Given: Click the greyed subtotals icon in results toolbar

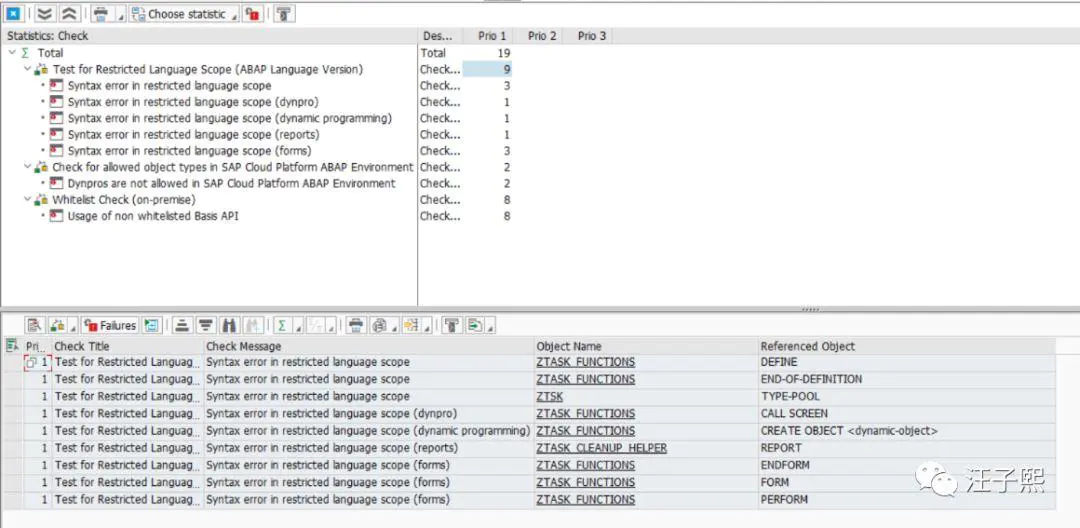Looking at the screenshot, I should tap(315, 325).
